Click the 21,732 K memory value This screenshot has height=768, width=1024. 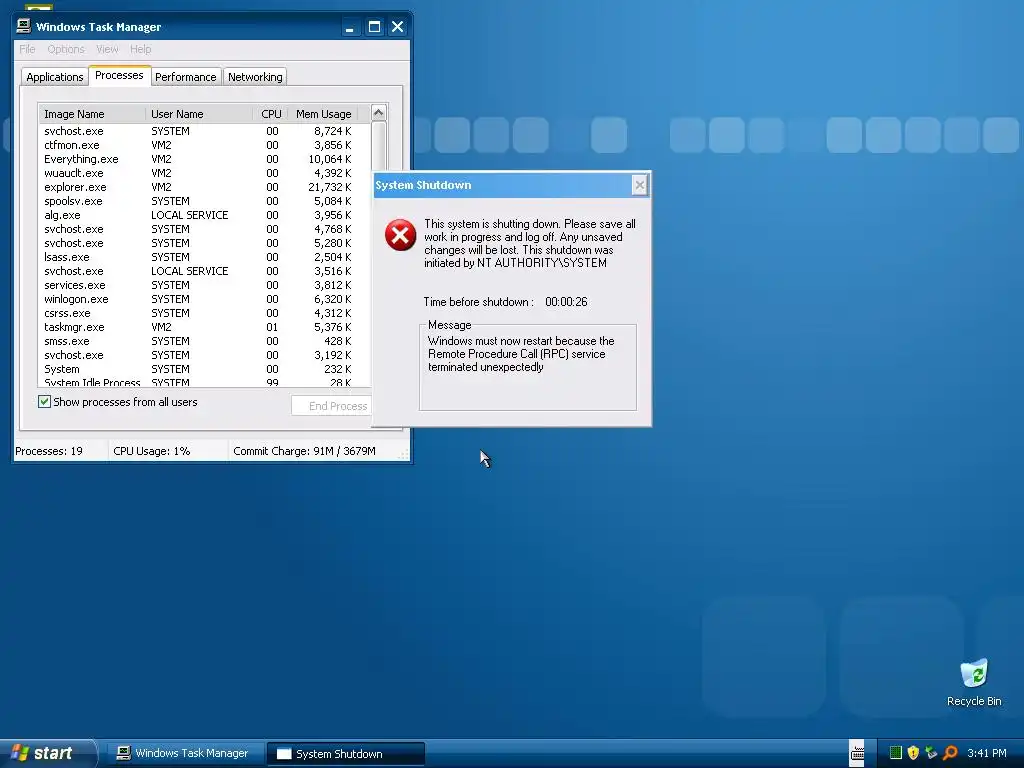click(x=330, y=187)
